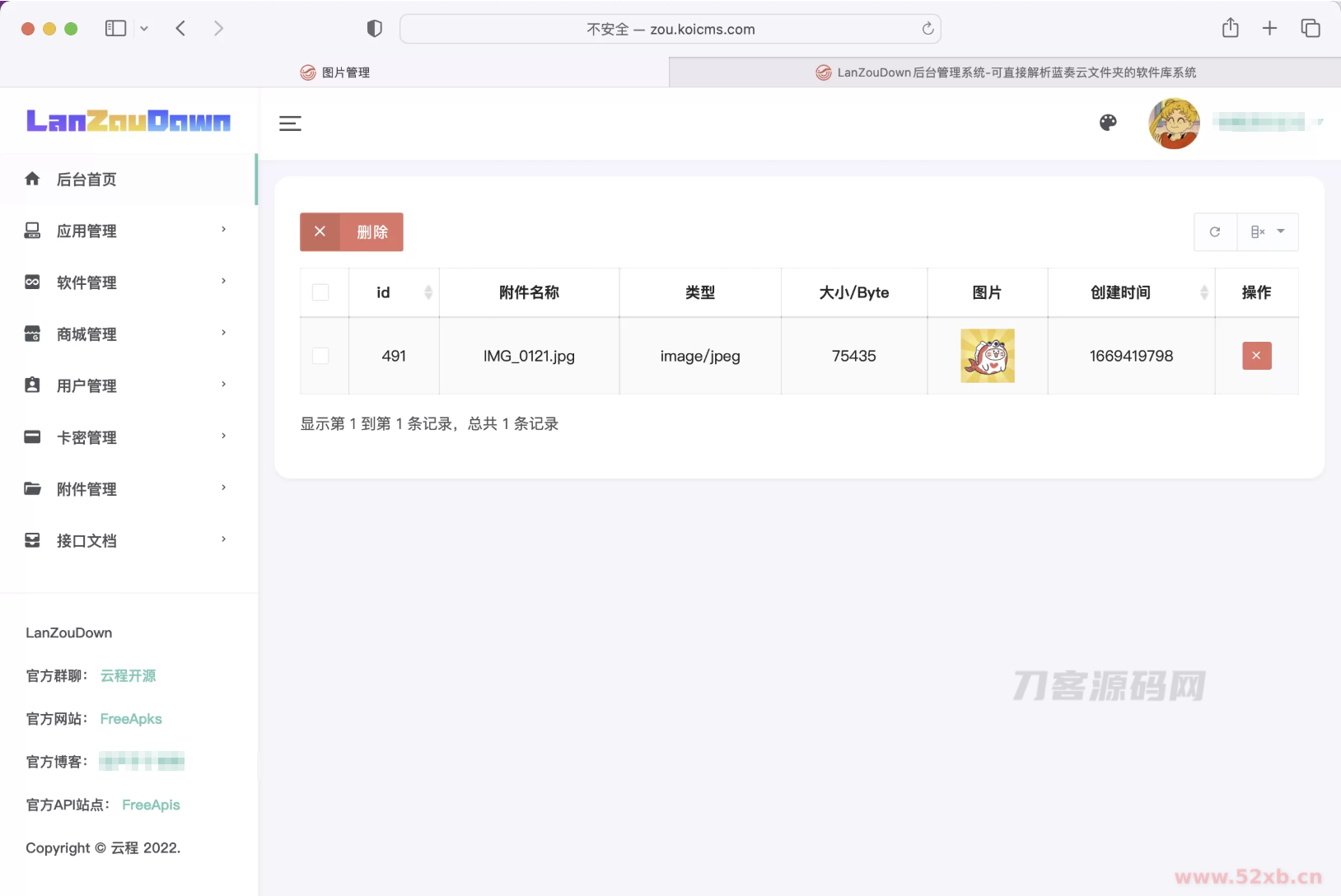The height and width of the screenshot is (896, 1341).
Task: Expand the 应用管理 sidebar menu
Action: click(128, 231)
